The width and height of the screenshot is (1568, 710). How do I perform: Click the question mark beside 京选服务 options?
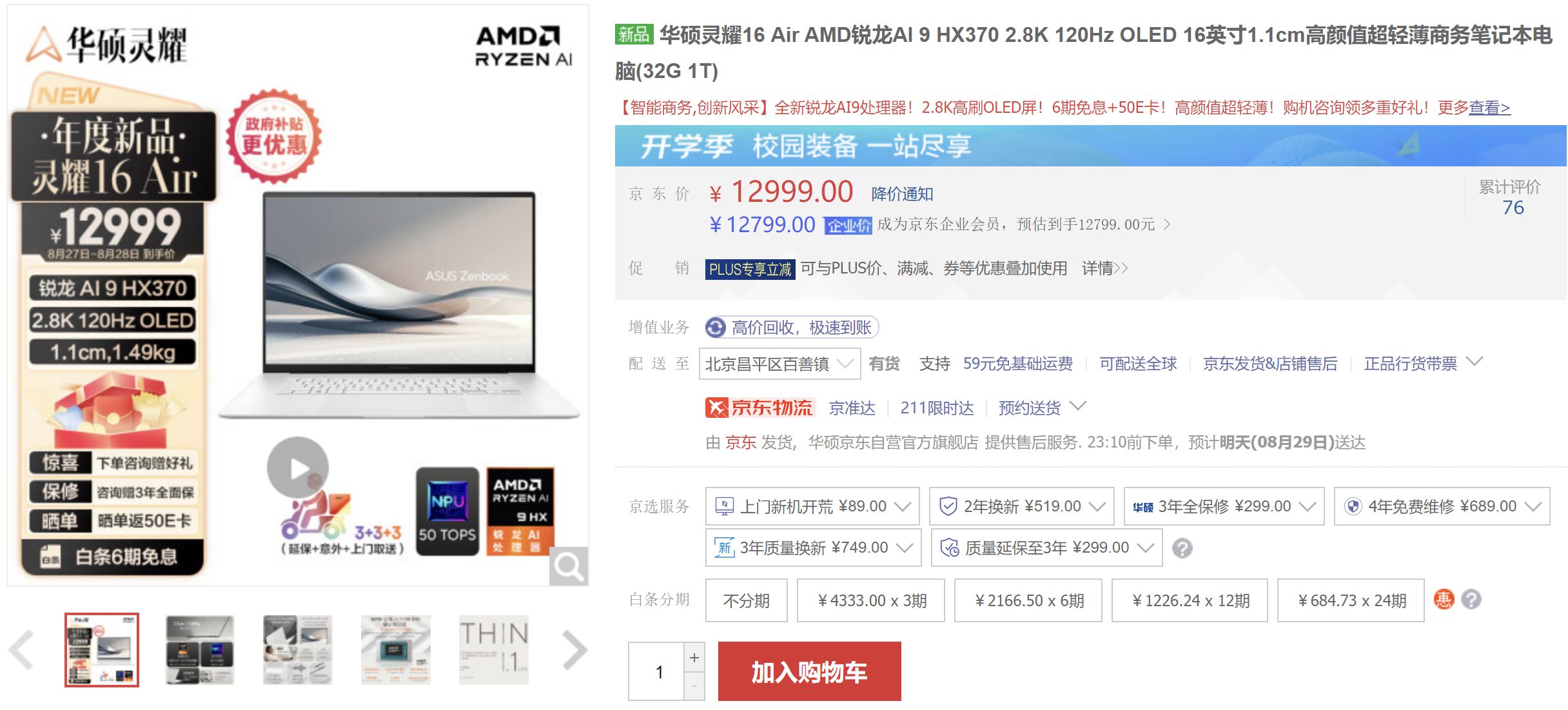point(1182,548)
